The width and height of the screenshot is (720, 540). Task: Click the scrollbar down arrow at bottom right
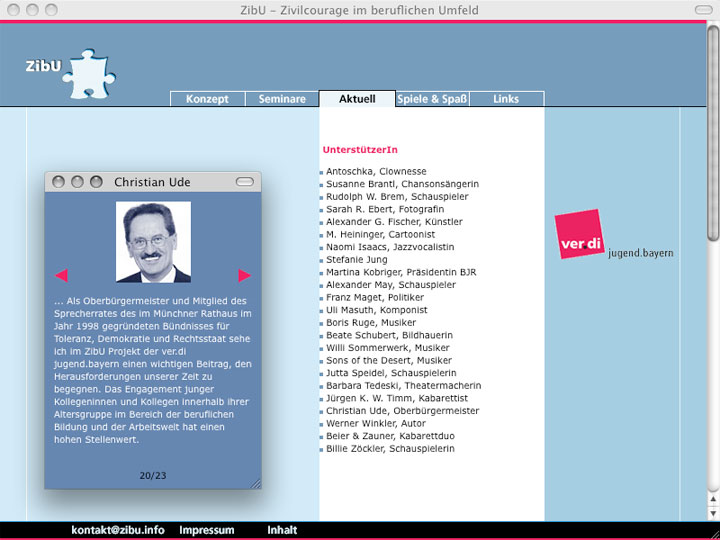coord(713,513)
